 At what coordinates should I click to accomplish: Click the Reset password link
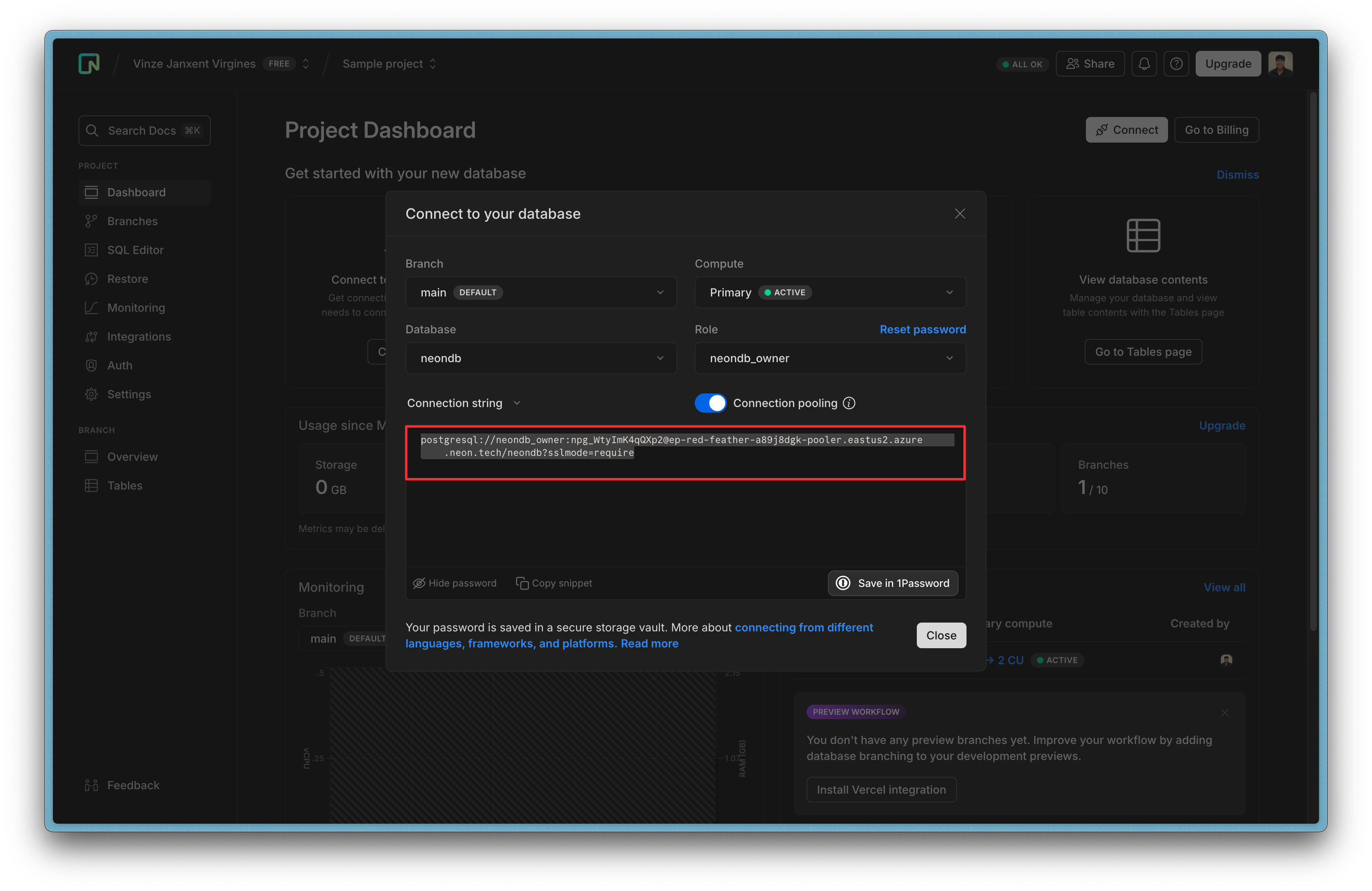tap(922, 329)
